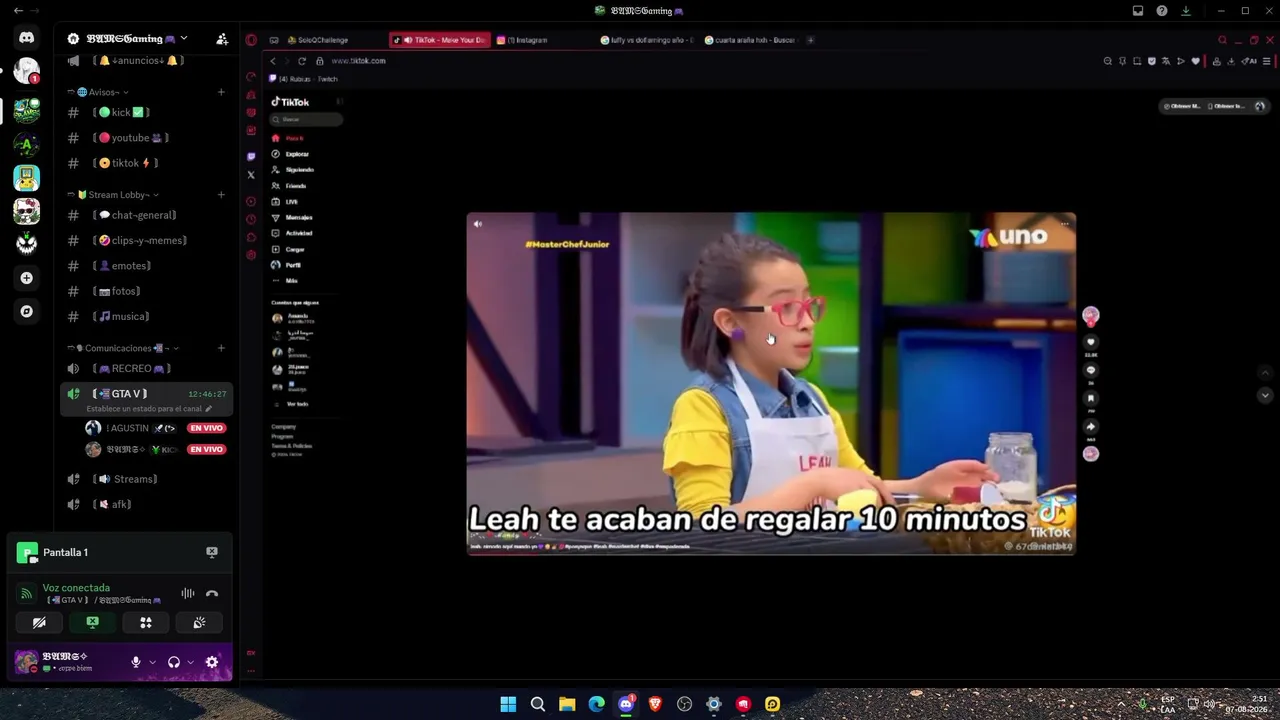Open microphone input options arrow

click(152, 662)
